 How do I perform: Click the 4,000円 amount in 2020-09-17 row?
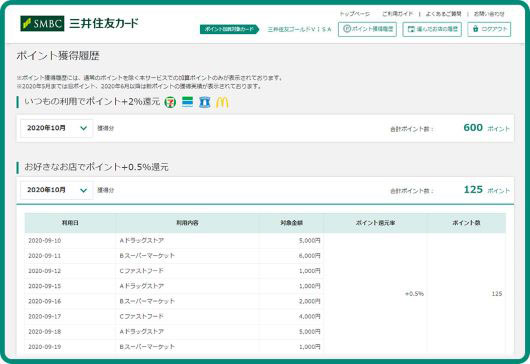point(310,317)
